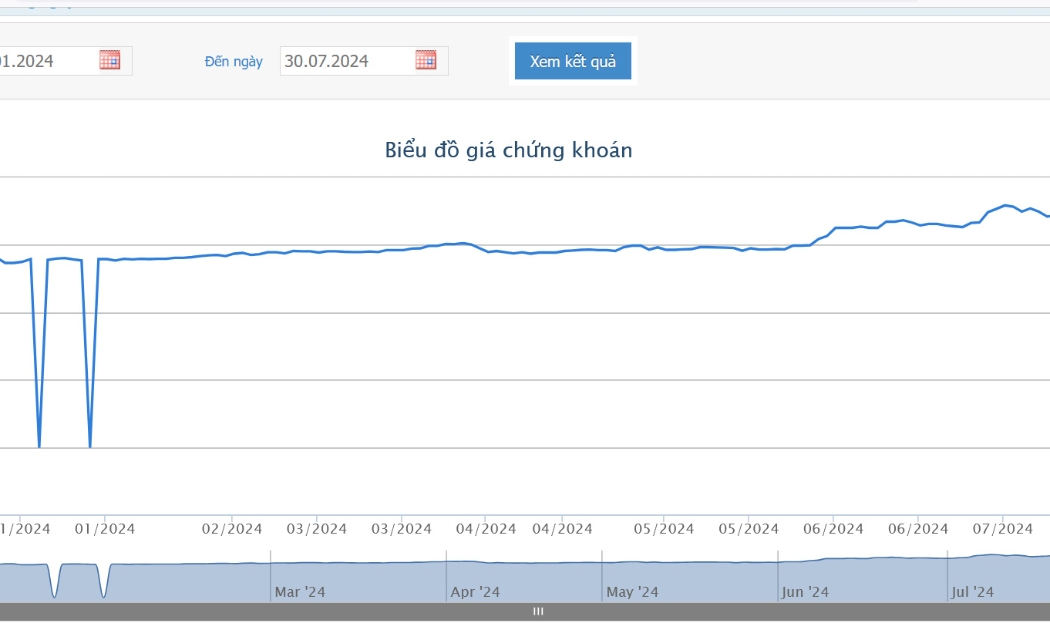This screenshot has width=1050, height=630.
Task: Click the 02/2024 x-axis label
Action: click(x=232, y=529)
